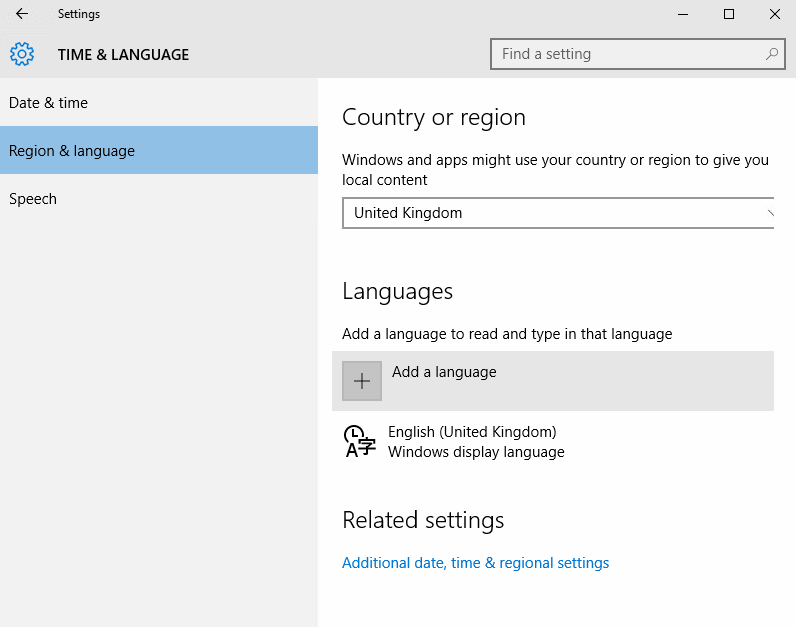Click the English language pack icon
The height and width of the screenshot is (627, 796).
359,442
